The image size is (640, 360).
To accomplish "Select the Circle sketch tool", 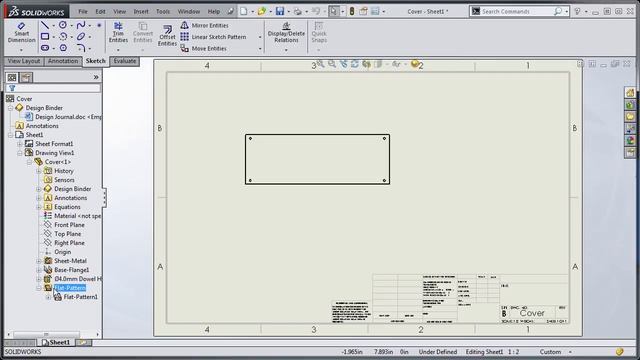I will coord(62,25).
